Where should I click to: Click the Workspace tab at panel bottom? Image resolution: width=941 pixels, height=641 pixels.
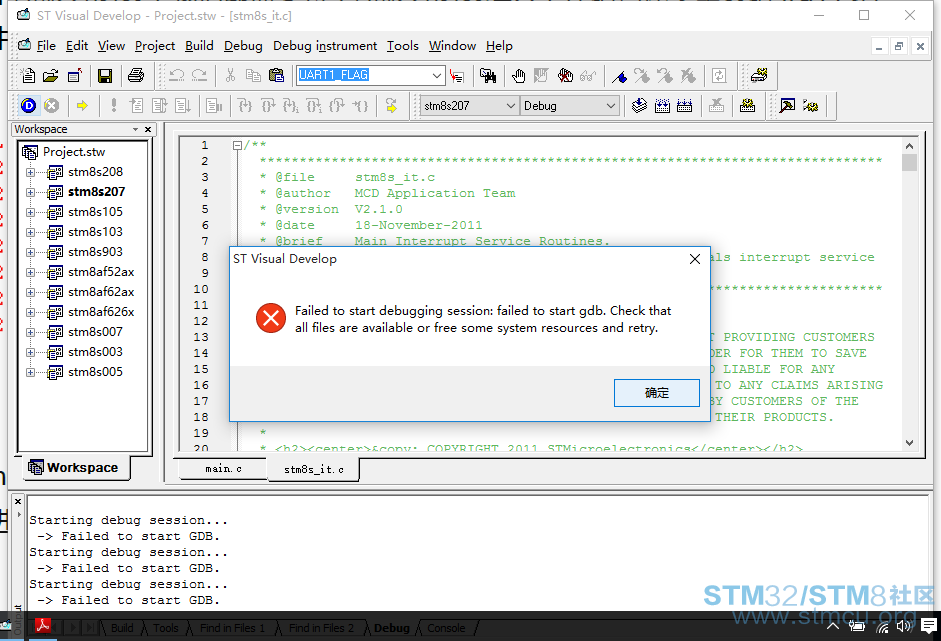point(74,468)
